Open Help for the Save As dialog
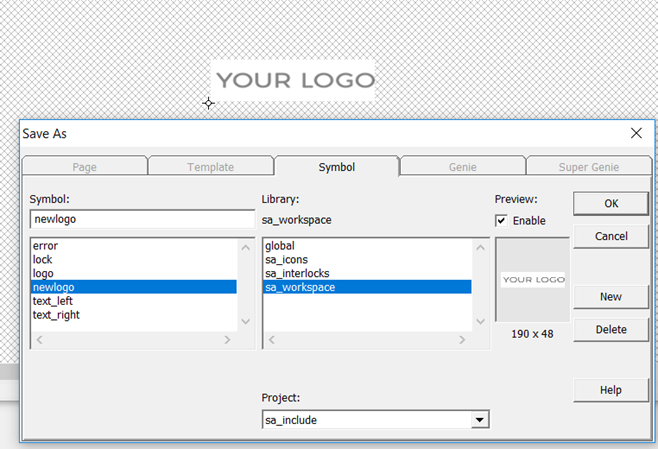658x449 pixels. pyautogui.click(x=610, y=390)
